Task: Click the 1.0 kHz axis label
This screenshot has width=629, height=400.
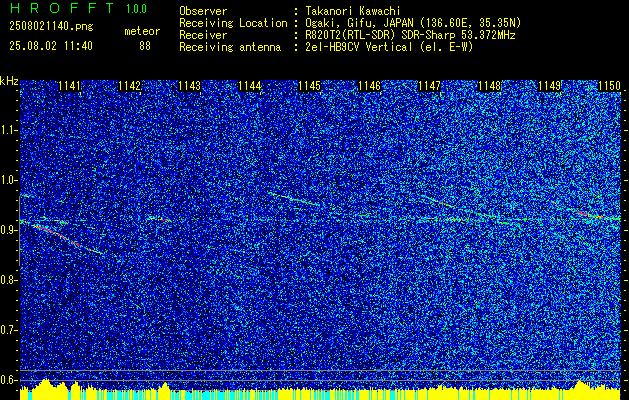Action: point(7,180)
